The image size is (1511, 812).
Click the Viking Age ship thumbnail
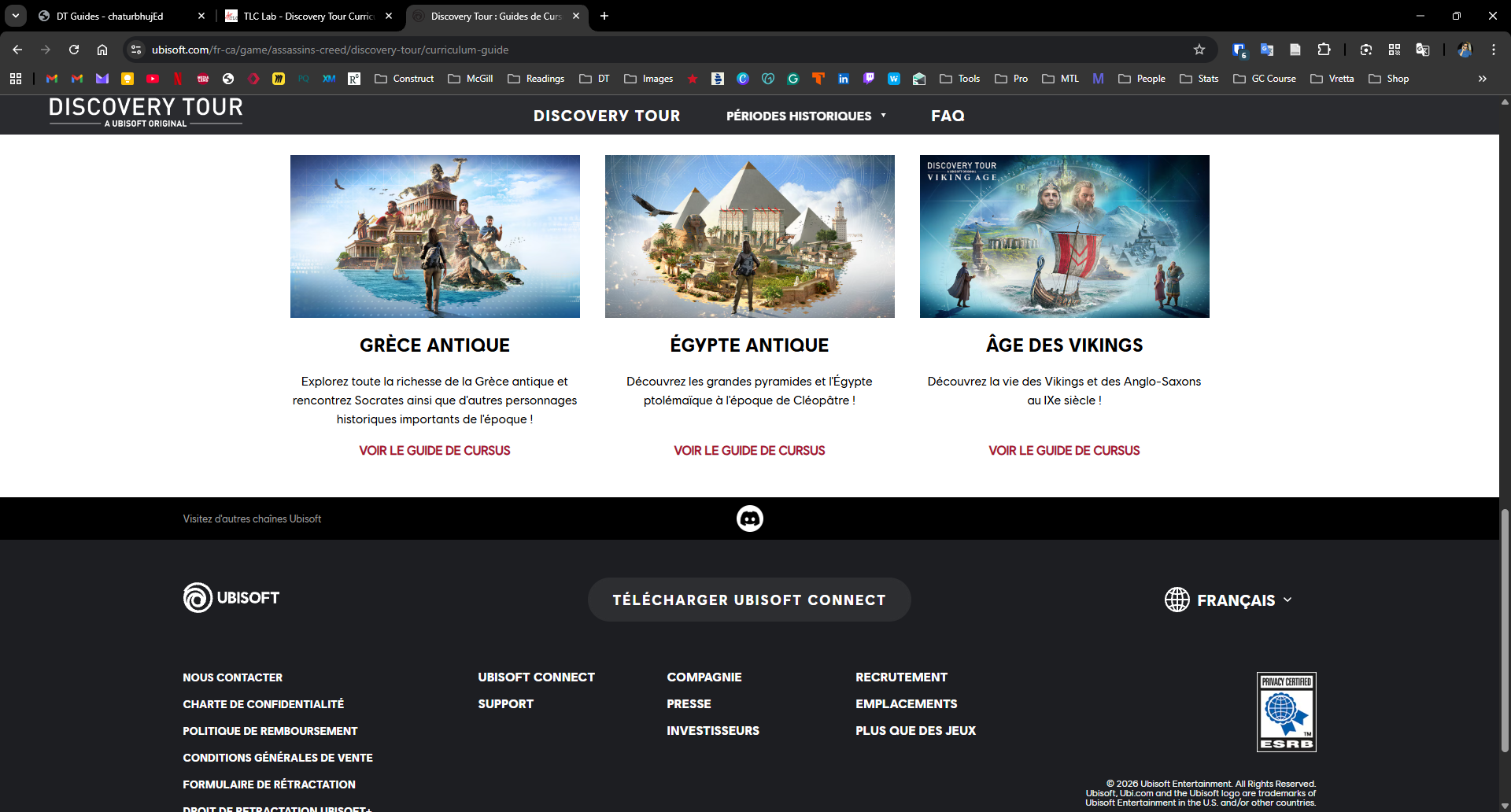(1064, 236)
